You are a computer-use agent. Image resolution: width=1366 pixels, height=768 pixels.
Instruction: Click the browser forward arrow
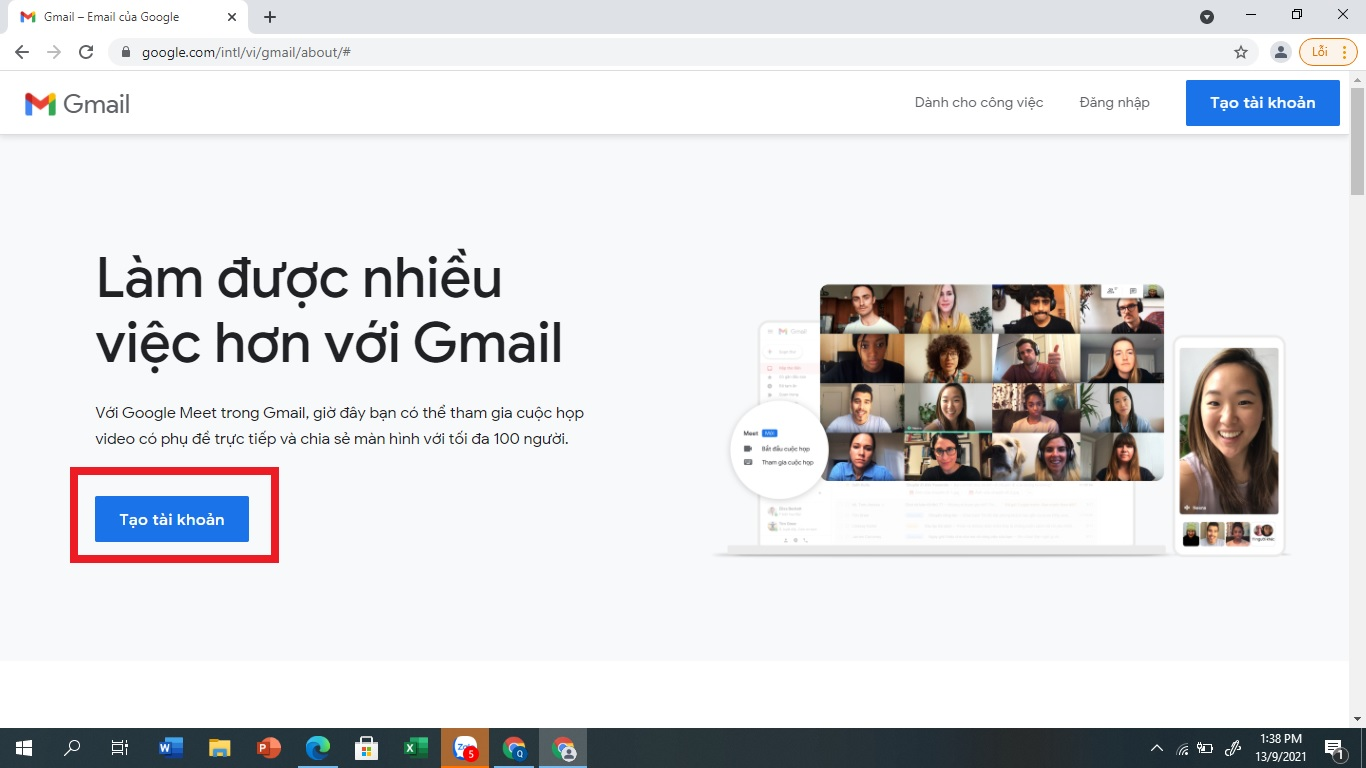[x=54, y=52]
